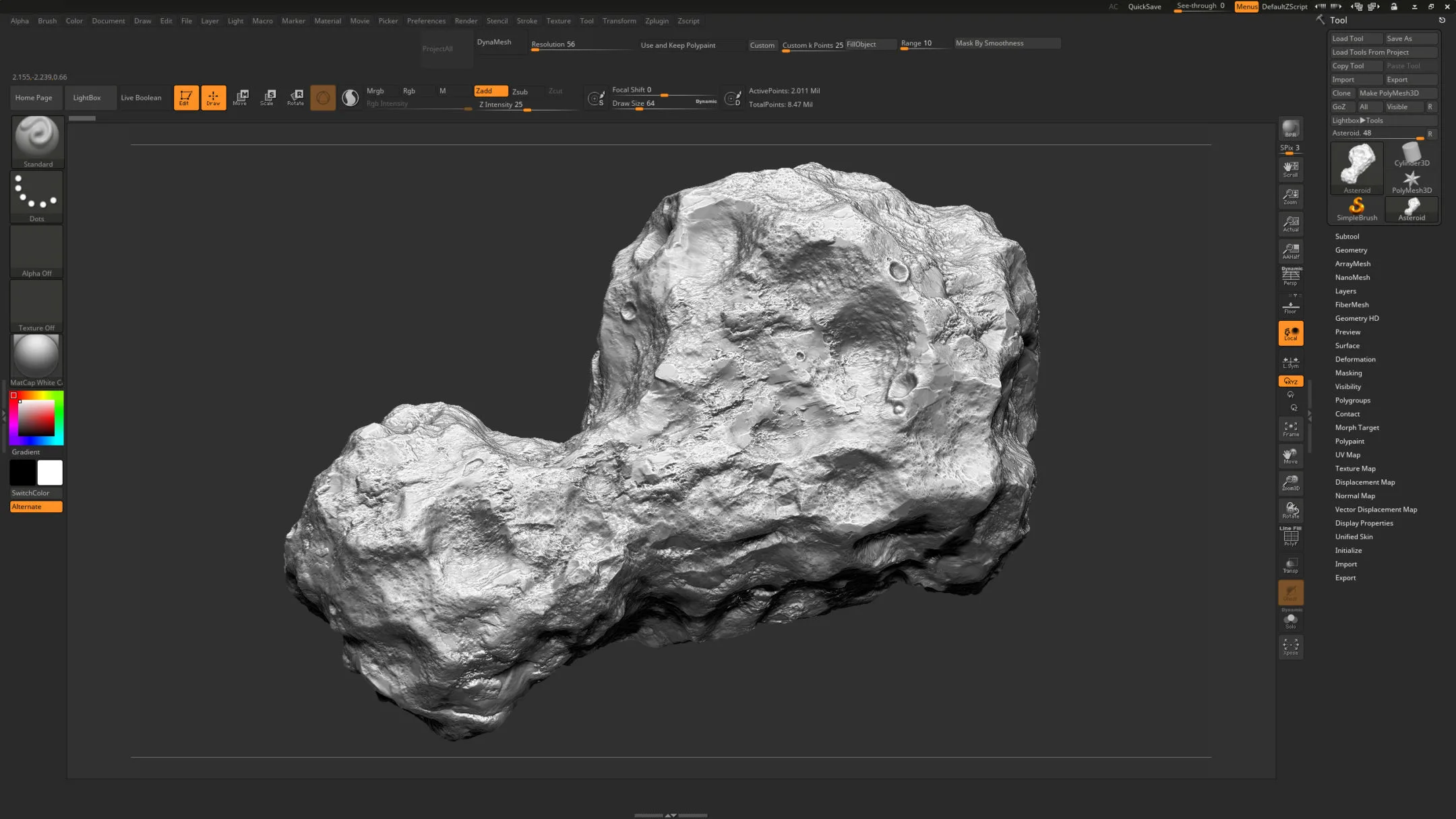The width and height of the screenshot is (1456, 819).
Task: Toggle the Floor grid
Action: 1290,306
